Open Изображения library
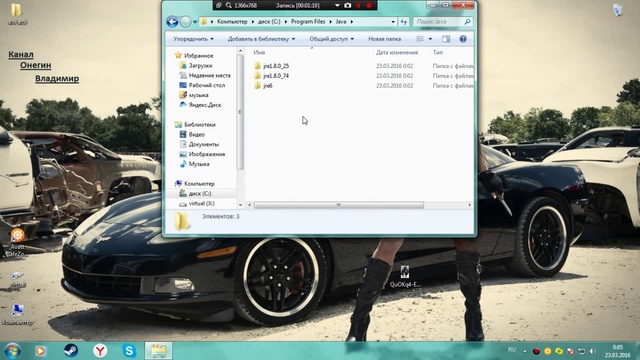 [207, 154]
